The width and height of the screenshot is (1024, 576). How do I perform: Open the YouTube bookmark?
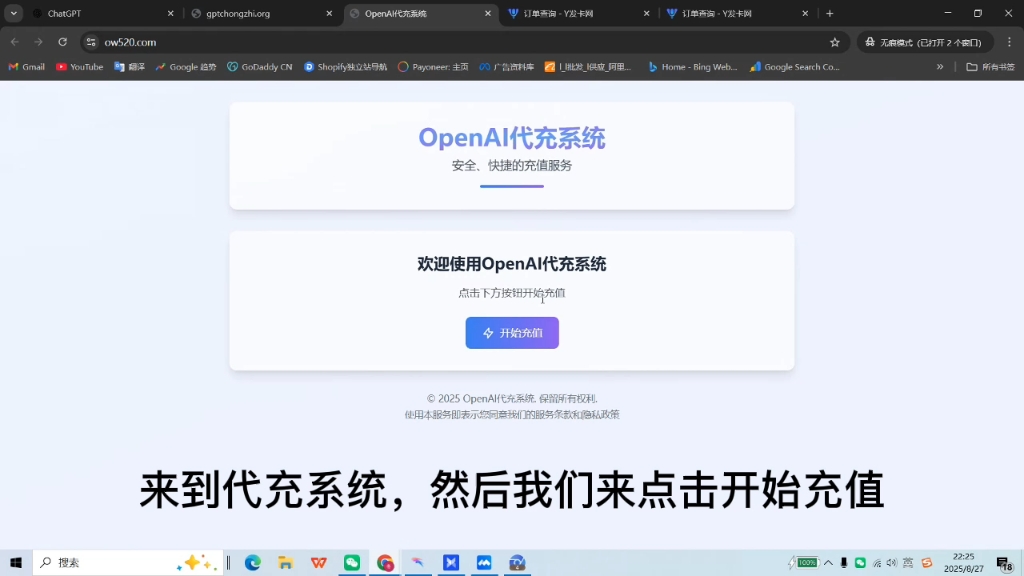[x=80, y=67]
